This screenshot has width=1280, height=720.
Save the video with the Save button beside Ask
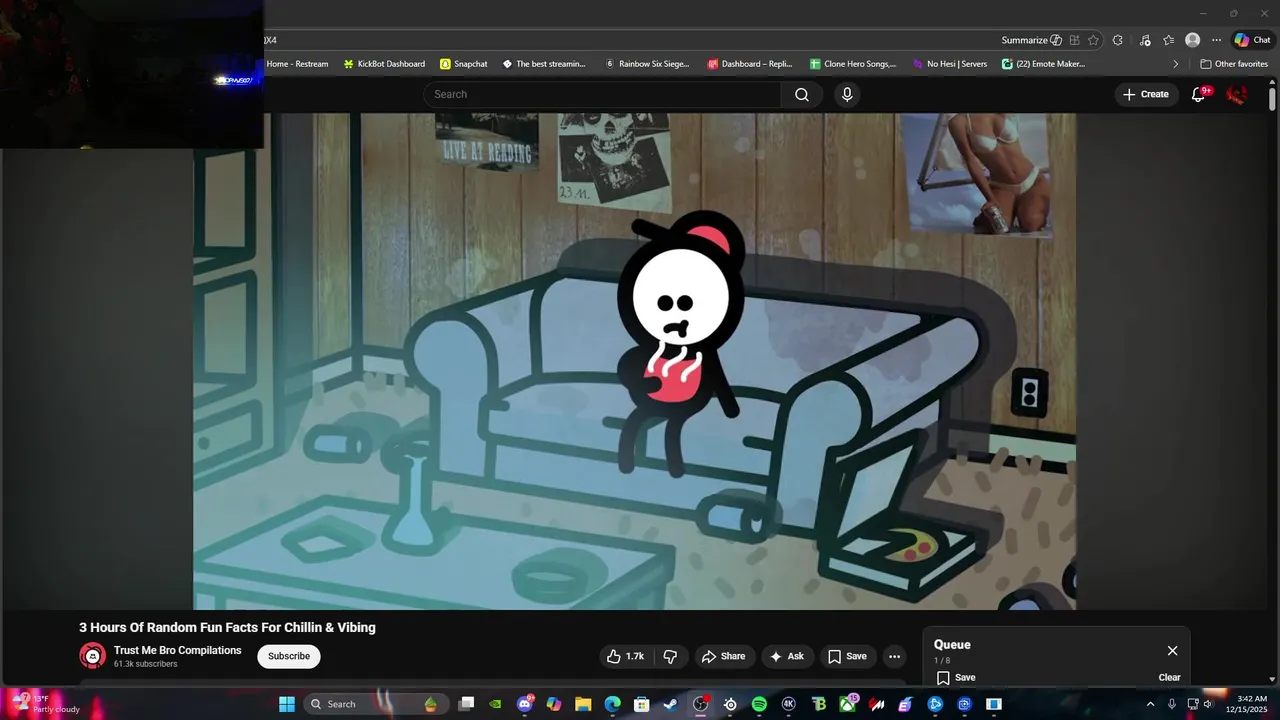(847, 656)
